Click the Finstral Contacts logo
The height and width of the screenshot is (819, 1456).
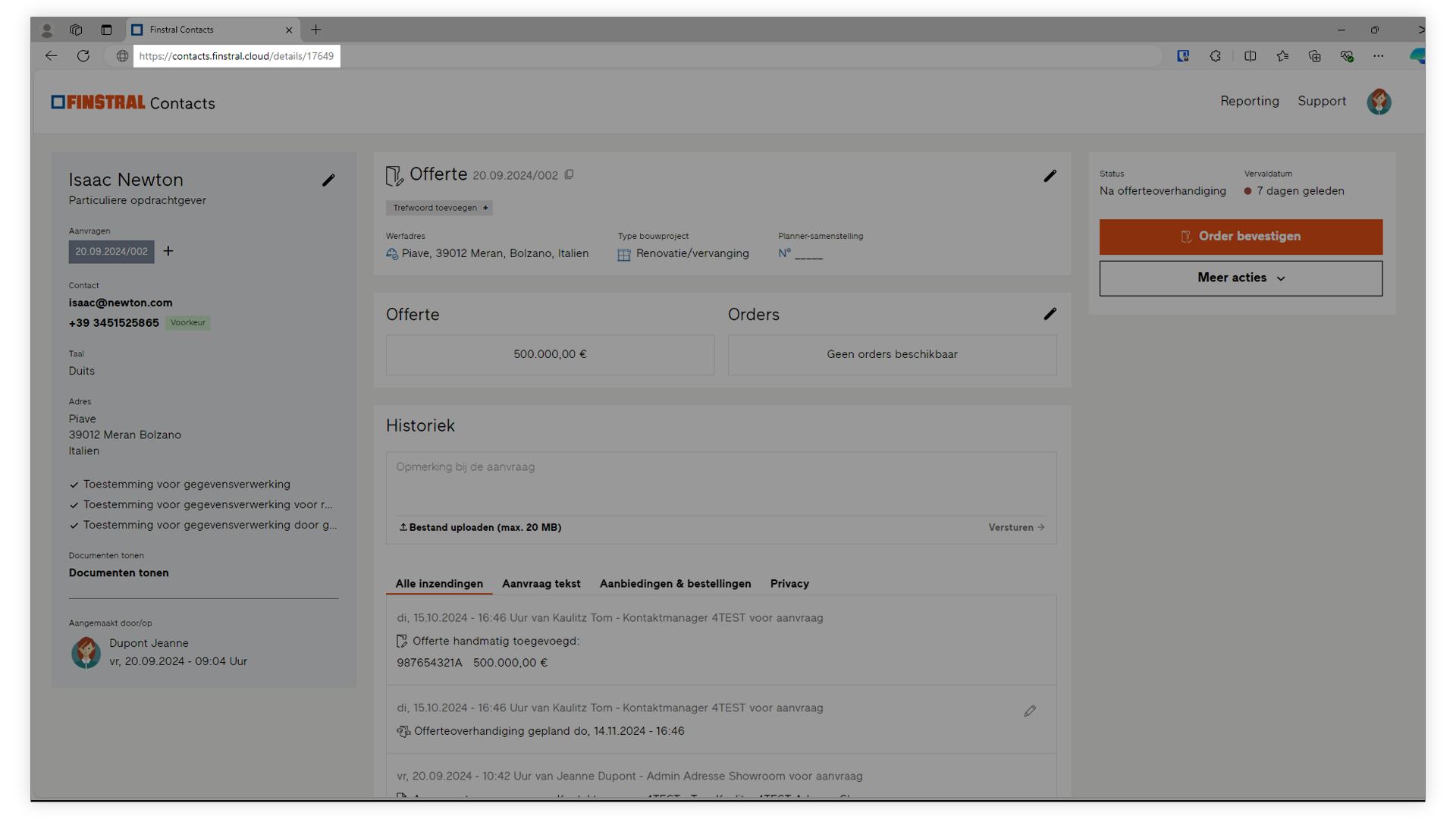coord(133,103)
